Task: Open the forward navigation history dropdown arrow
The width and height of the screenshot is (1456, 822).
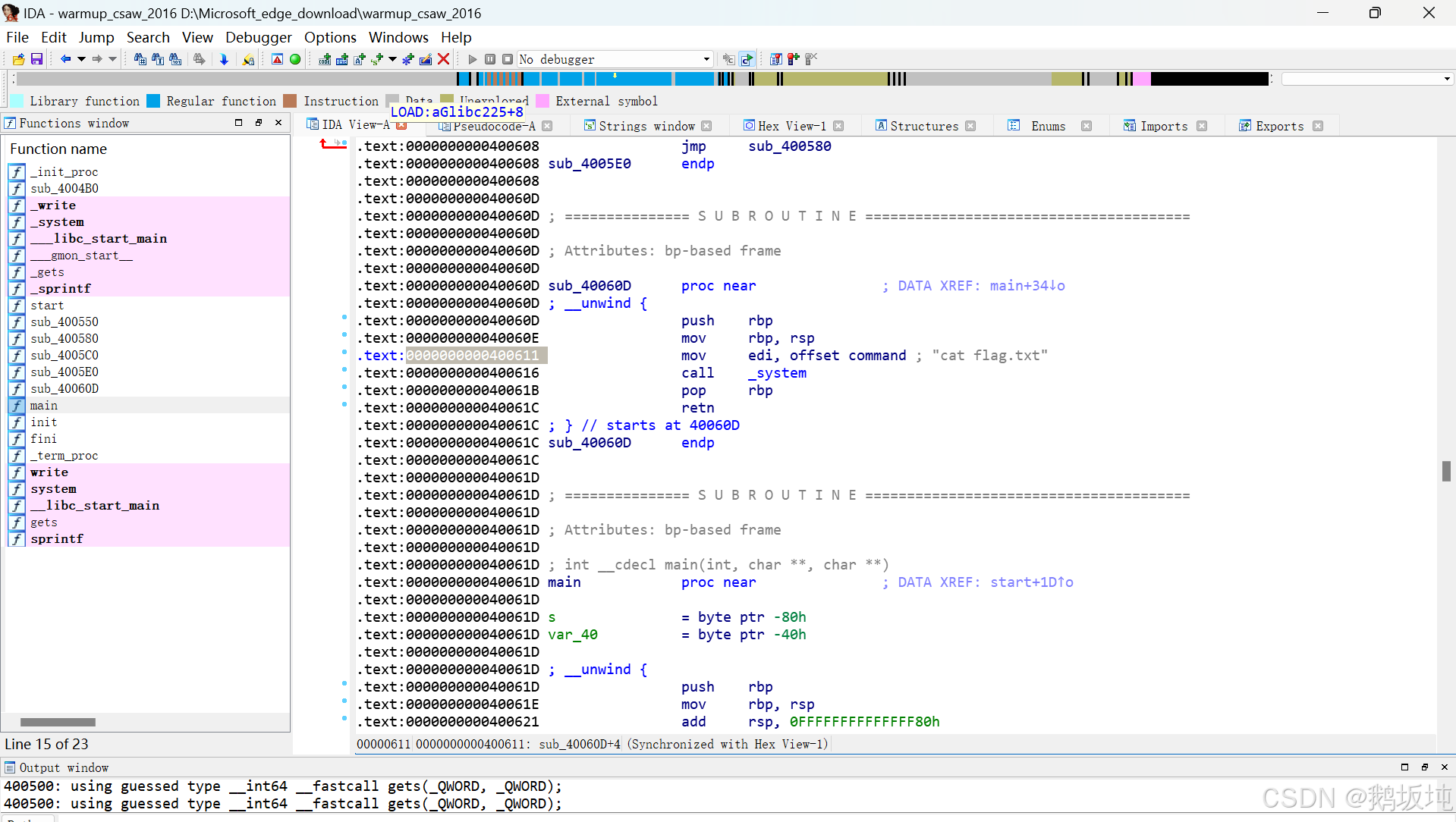Action: 112,58
